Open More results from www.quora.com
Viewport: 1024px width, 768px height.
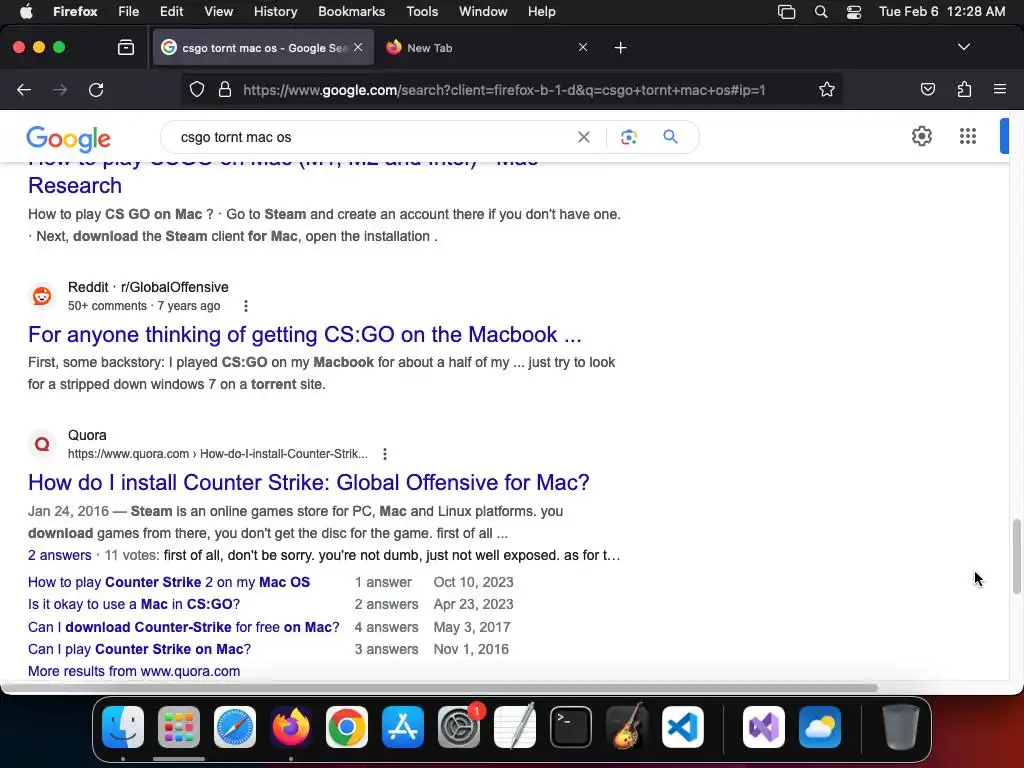[x=134, y=671]
